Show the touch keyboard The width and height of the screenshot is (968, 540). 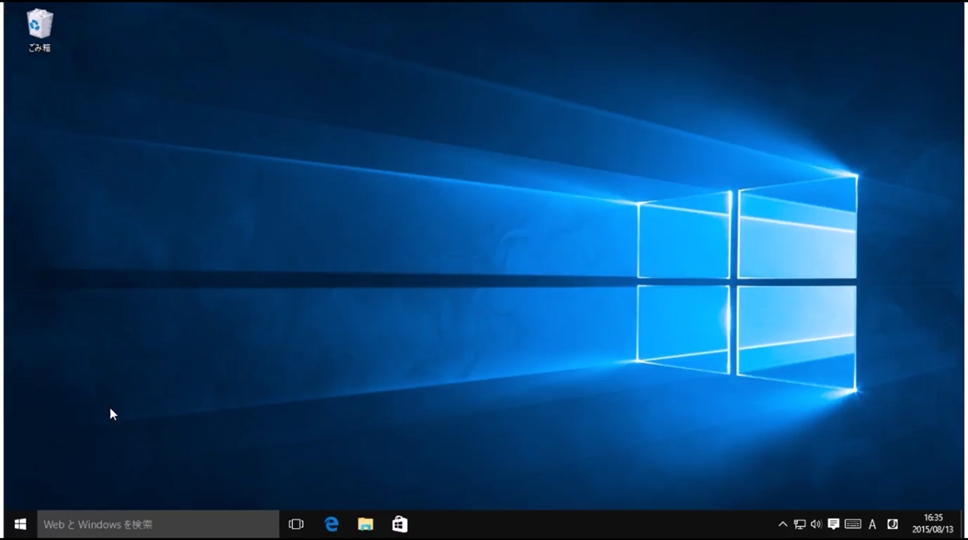[853, 524]
